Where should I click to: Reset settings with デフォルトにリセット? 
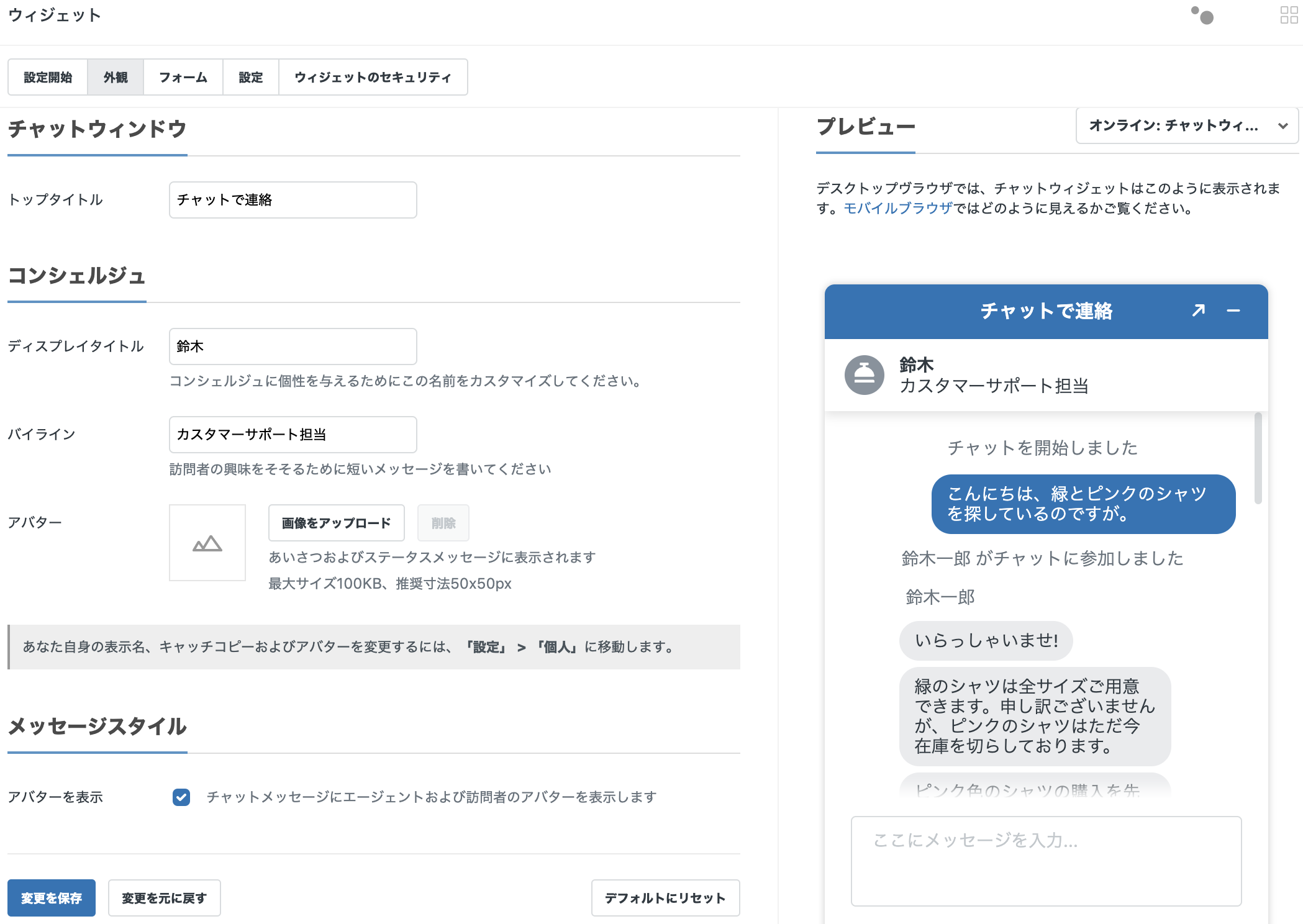665,897
